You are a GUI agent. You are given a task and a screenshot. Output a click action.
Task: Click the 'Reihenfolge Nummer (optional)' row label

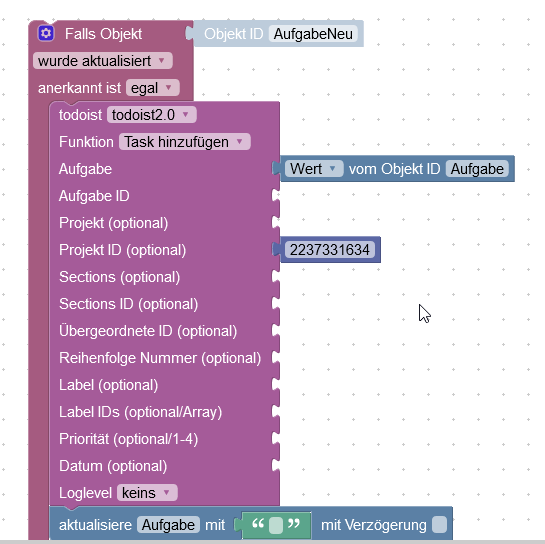pyautogui.click(x=160, y=358)
